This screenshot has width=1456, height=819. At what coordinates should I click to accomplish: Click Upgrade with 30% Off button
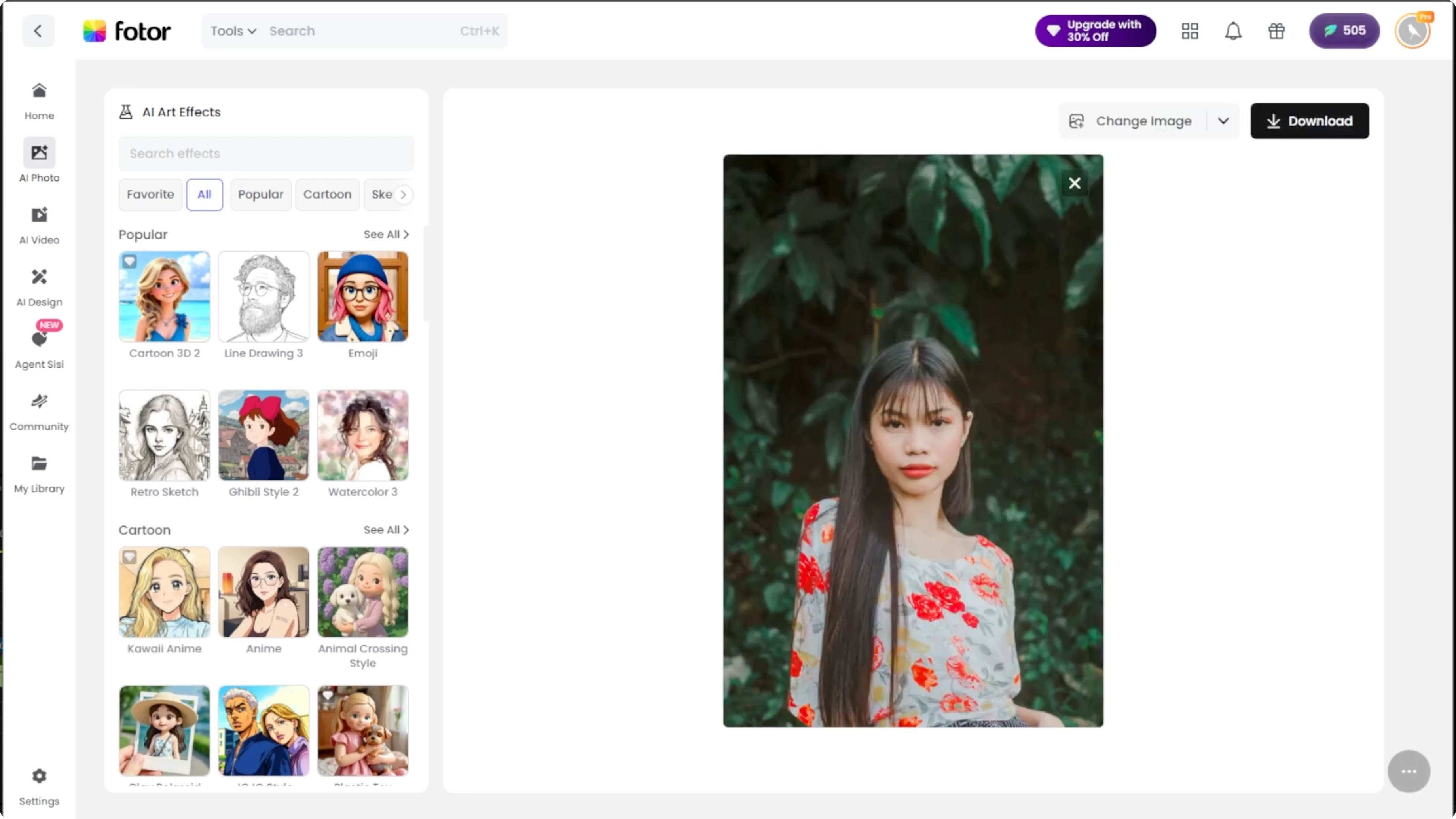pyautogui.click(x=1096, y=30)
